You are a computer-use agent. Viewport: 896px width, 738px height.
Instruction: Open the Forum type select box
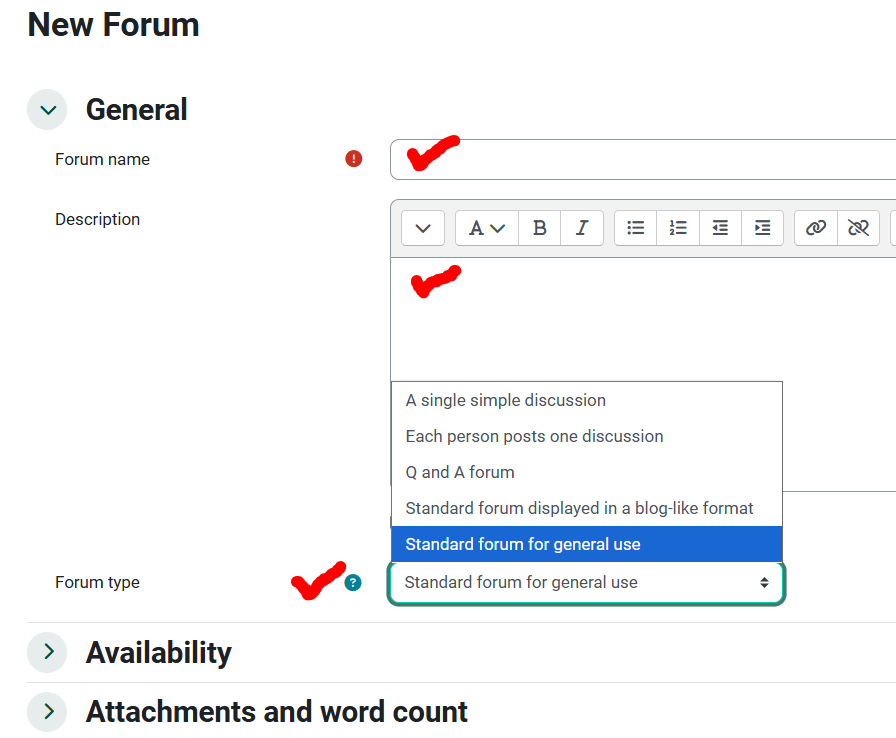coord(586,583)
